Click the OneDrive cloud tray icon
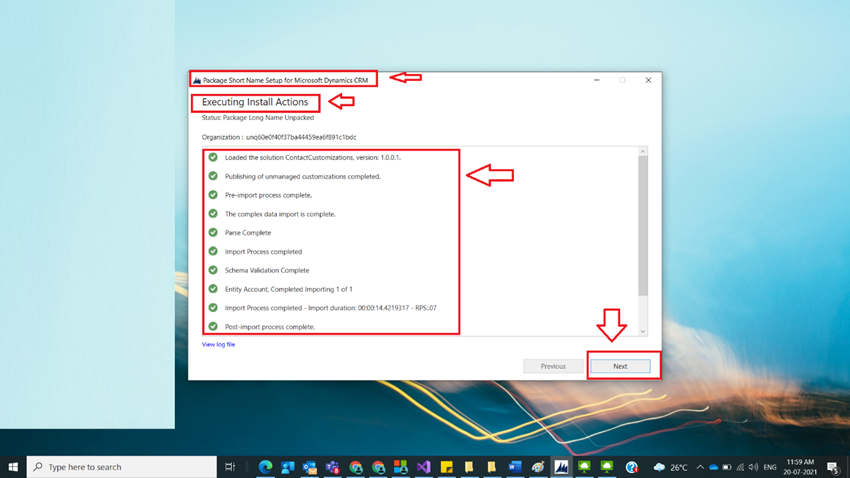This screenshot has width=850, height=478. tap(713, 467)
